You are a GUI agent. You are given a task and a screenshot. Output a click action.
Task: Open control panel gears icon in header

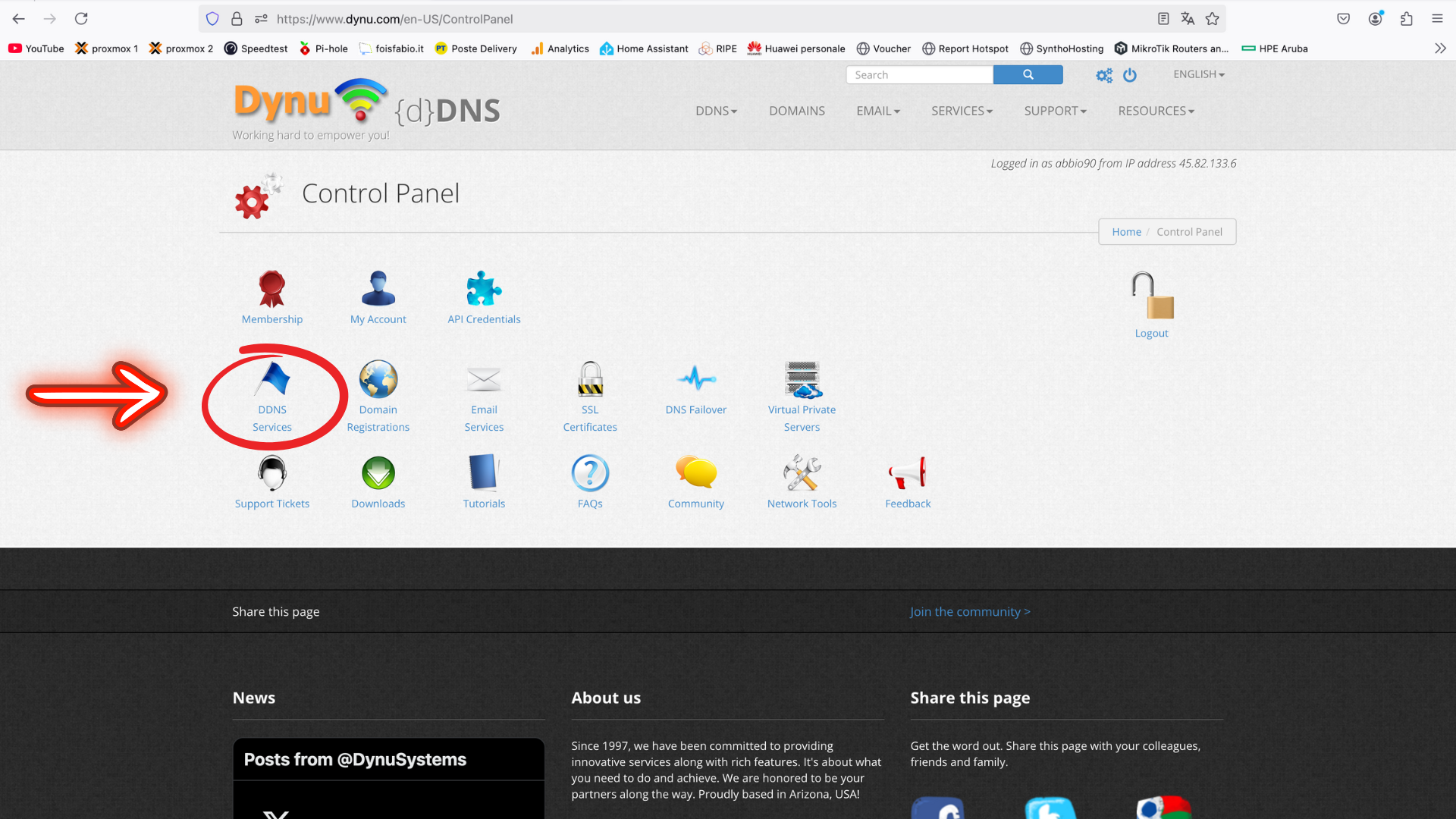1104,75
